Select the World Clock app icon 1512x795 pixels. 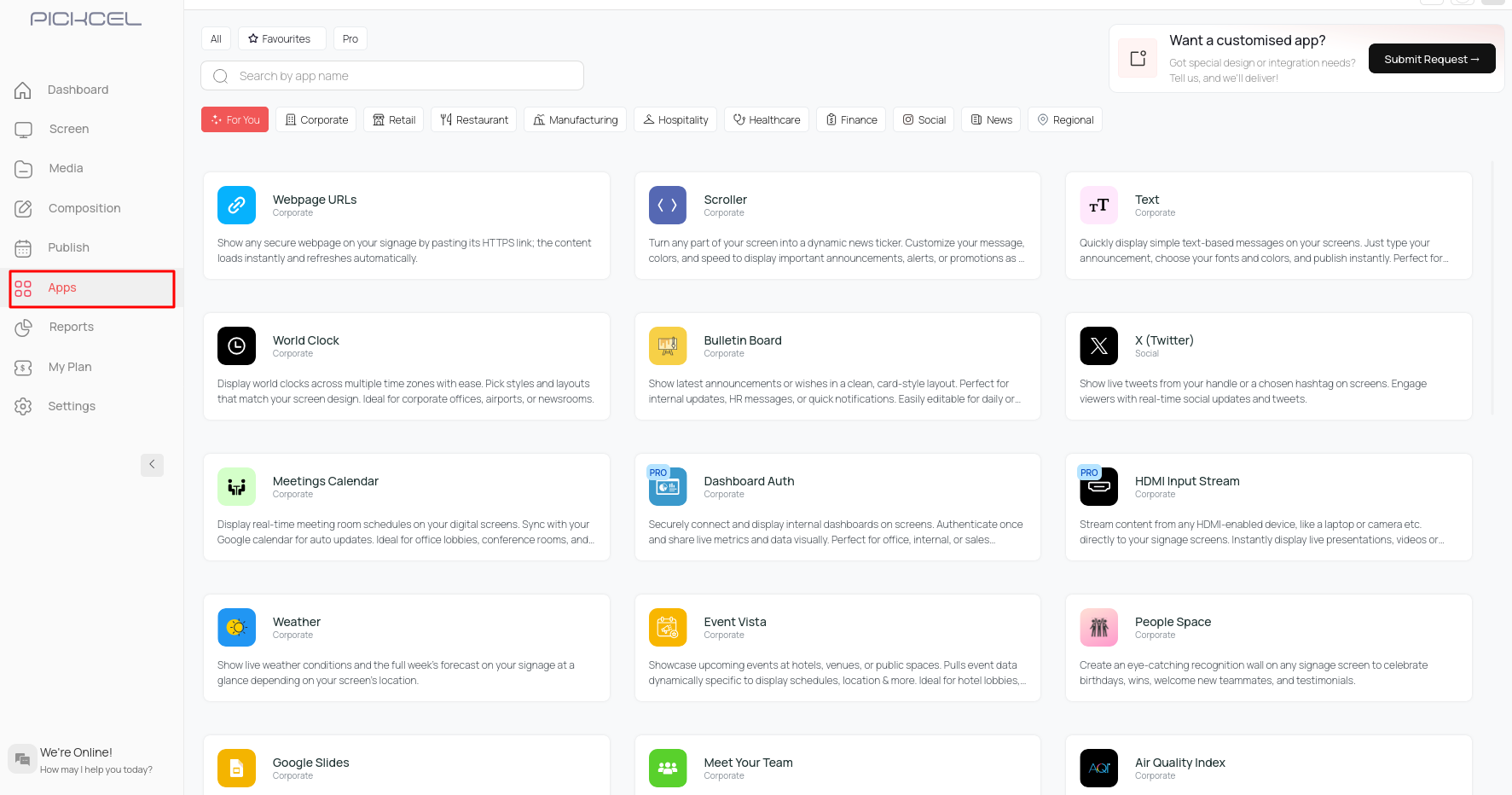(236, 346)
